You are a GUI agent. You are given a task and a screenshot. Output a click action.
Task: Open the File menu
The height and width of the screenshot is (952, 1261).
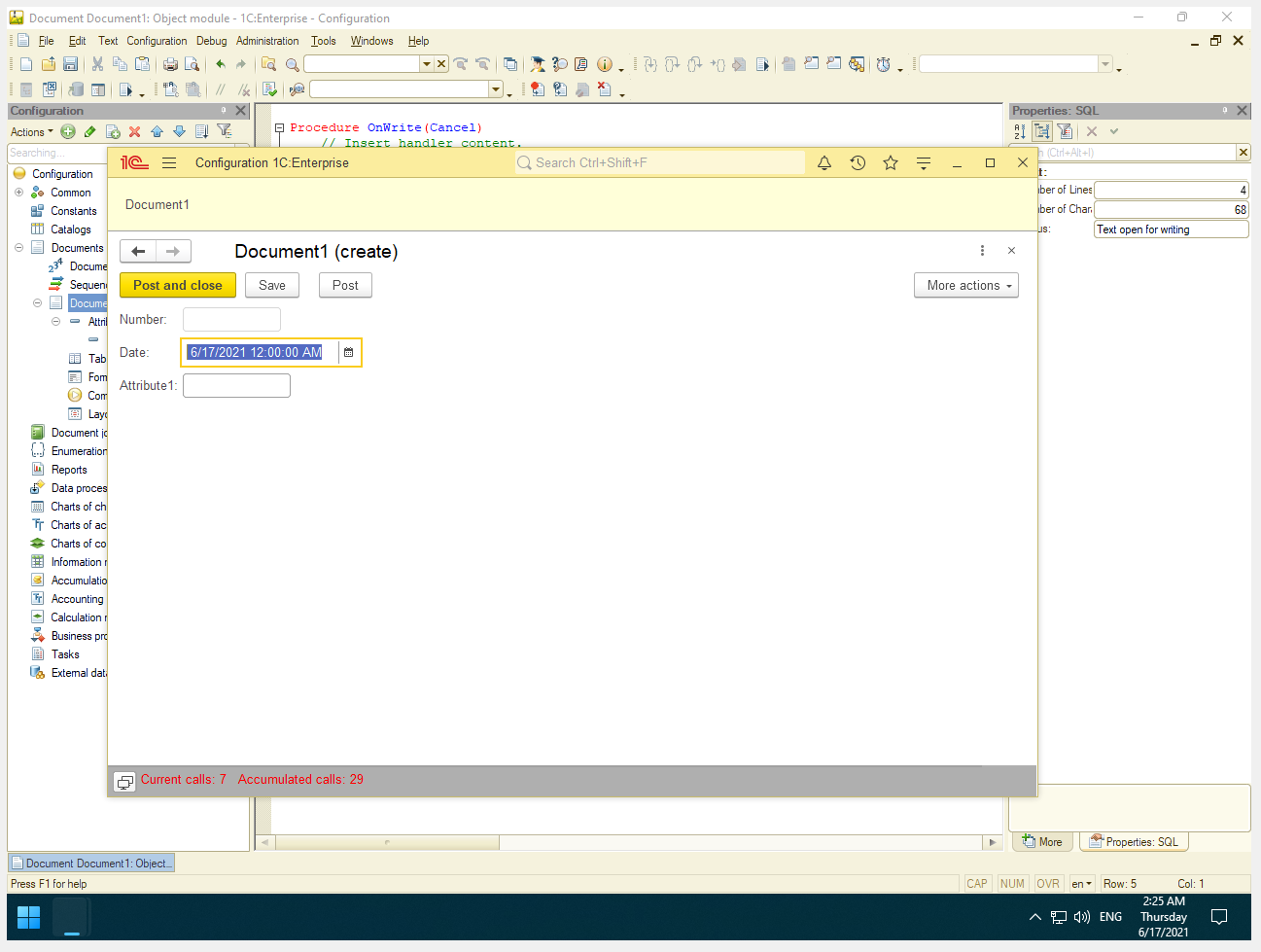[x=46, y=41]
